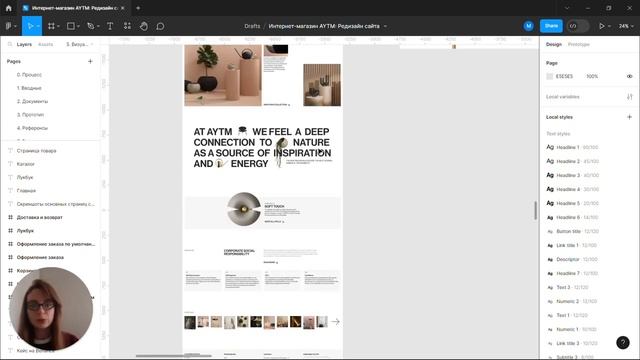
Task: Select the plants hero image on canvas
Action: [223, 75]
